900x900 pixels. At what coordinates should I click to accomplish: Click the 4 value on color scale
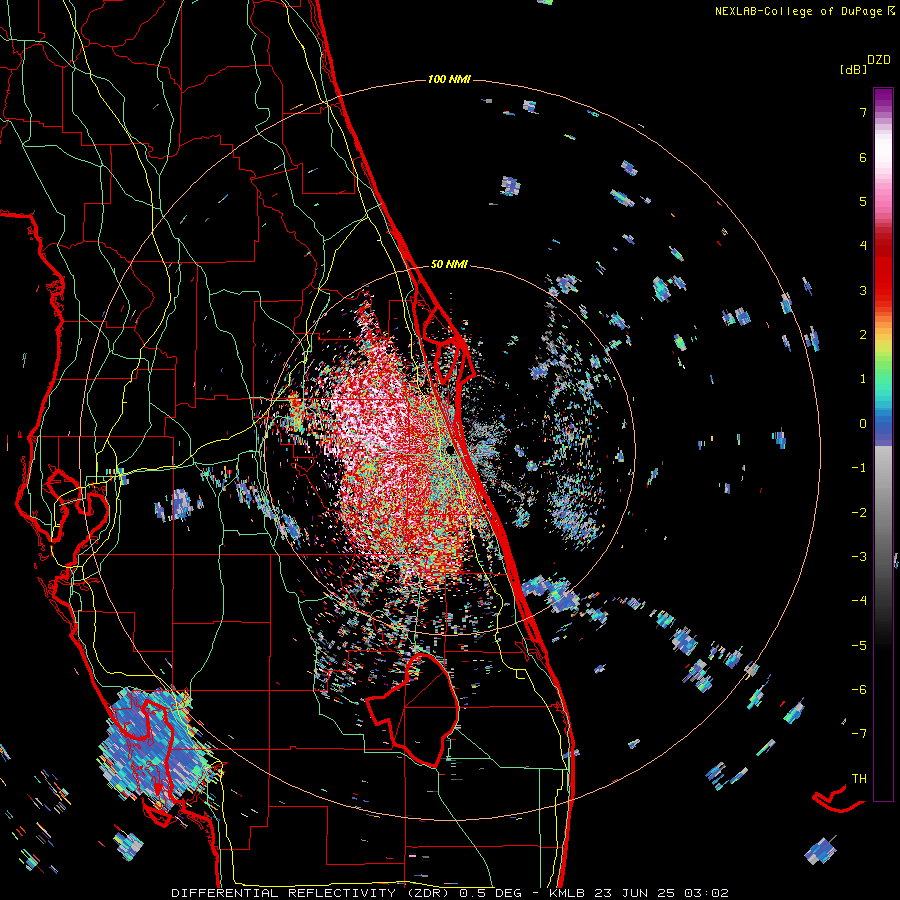(863, 246)
